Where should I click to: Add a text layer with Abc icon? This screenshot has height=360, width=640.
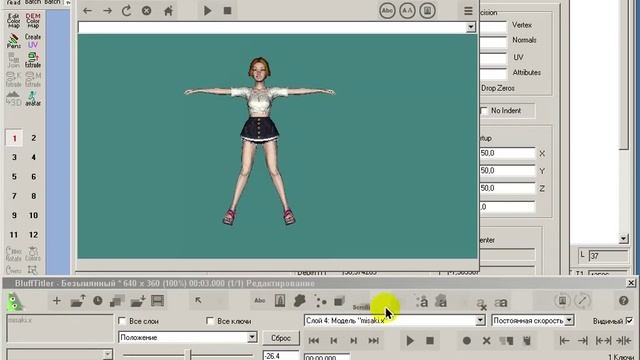click(x=260, y=301)
